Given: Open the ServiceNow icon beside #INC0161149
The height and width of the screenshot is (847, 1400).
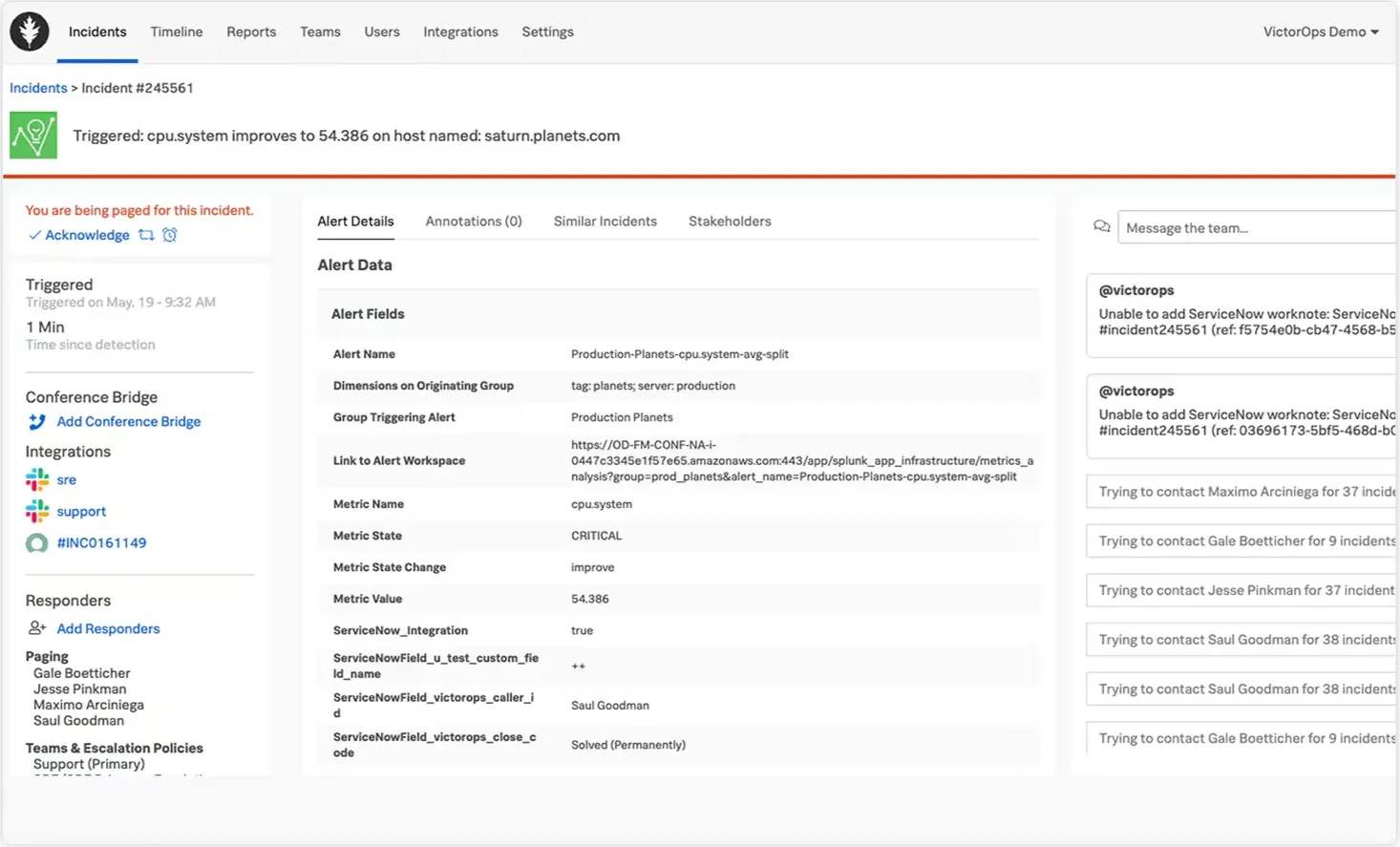Looking at the screenshot, I should tap(35, 542).
